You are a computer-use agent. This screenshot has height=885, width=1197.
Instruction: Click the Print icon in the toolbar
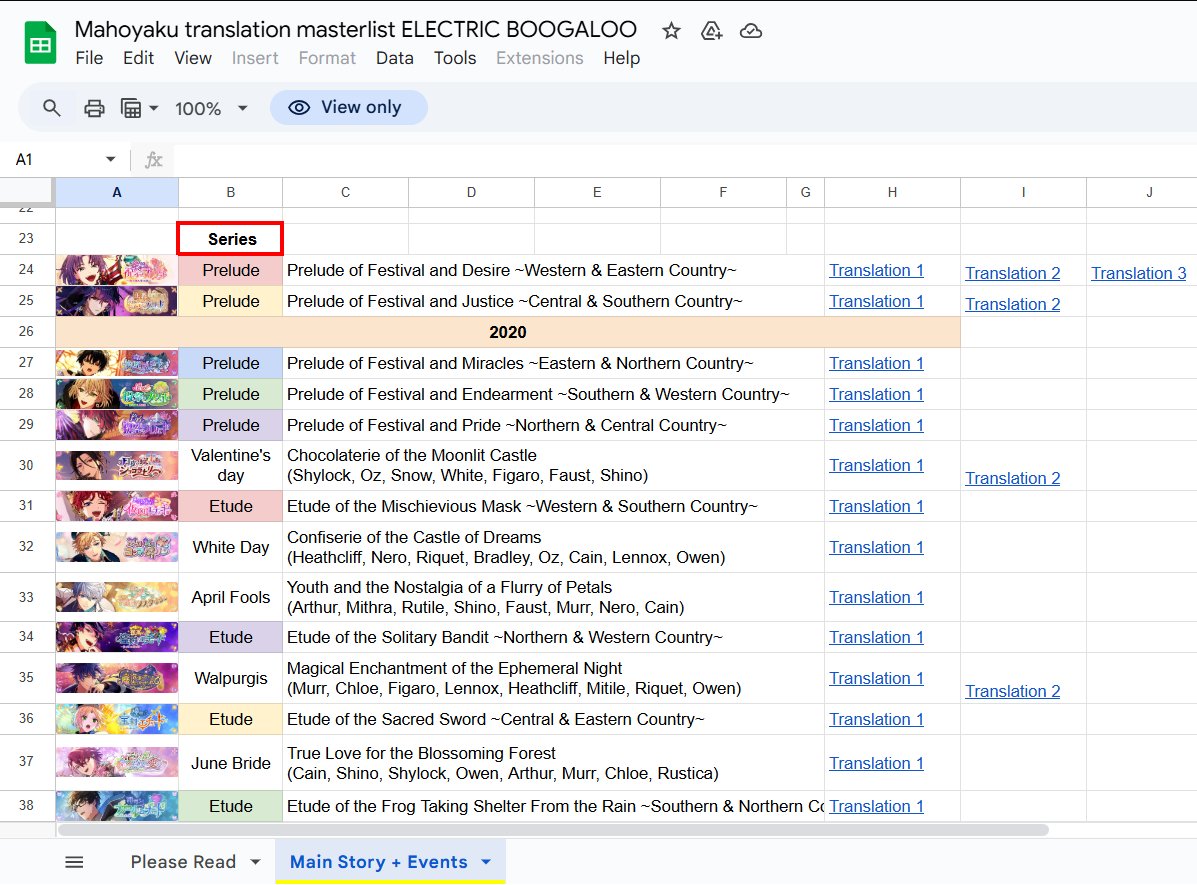click(x=94, y=107)
